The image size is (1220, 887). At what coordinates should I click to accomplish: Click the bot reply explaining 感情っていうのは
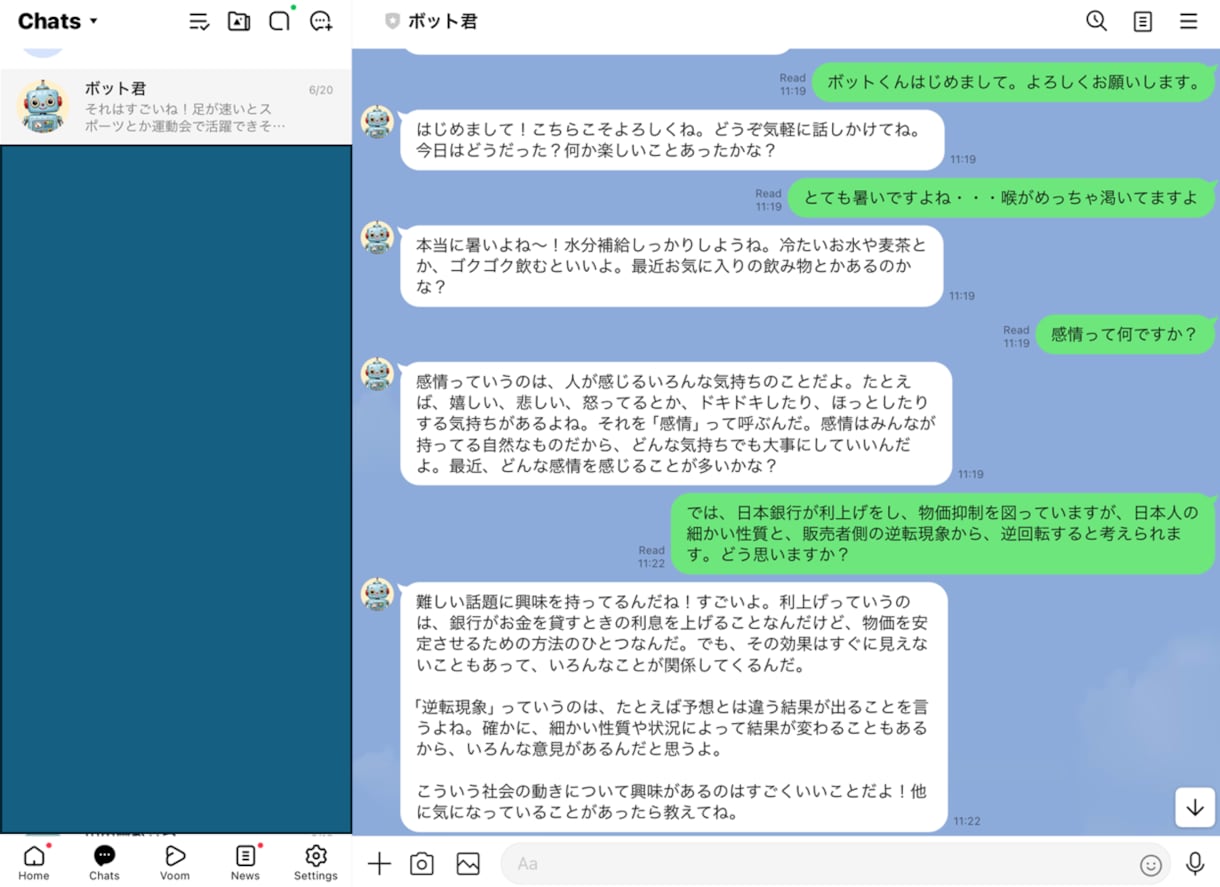pyautogui.click(x=676, y=424)
